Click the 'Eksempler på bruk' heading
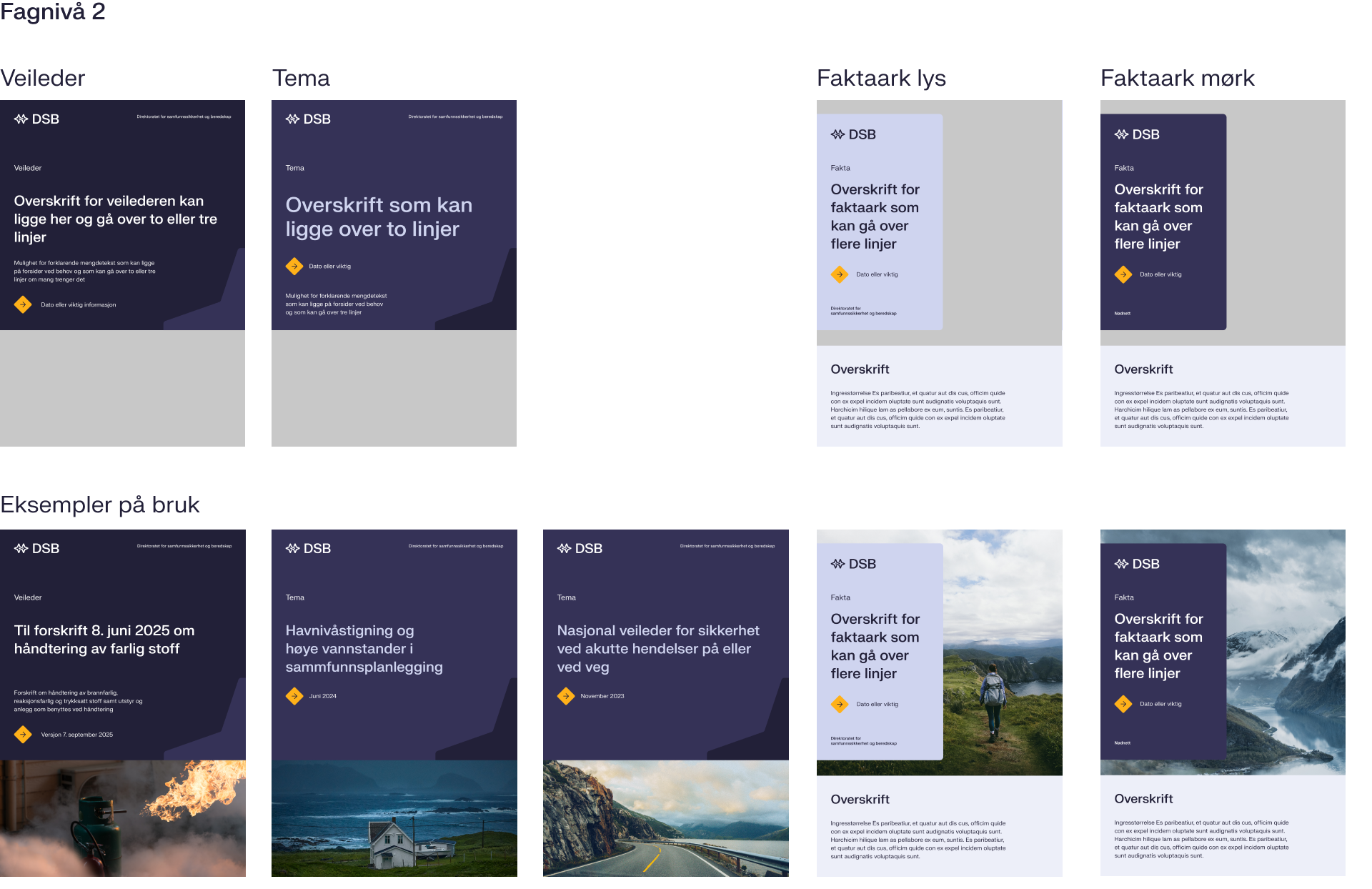Screen dimensions: 1372x889 100,505
